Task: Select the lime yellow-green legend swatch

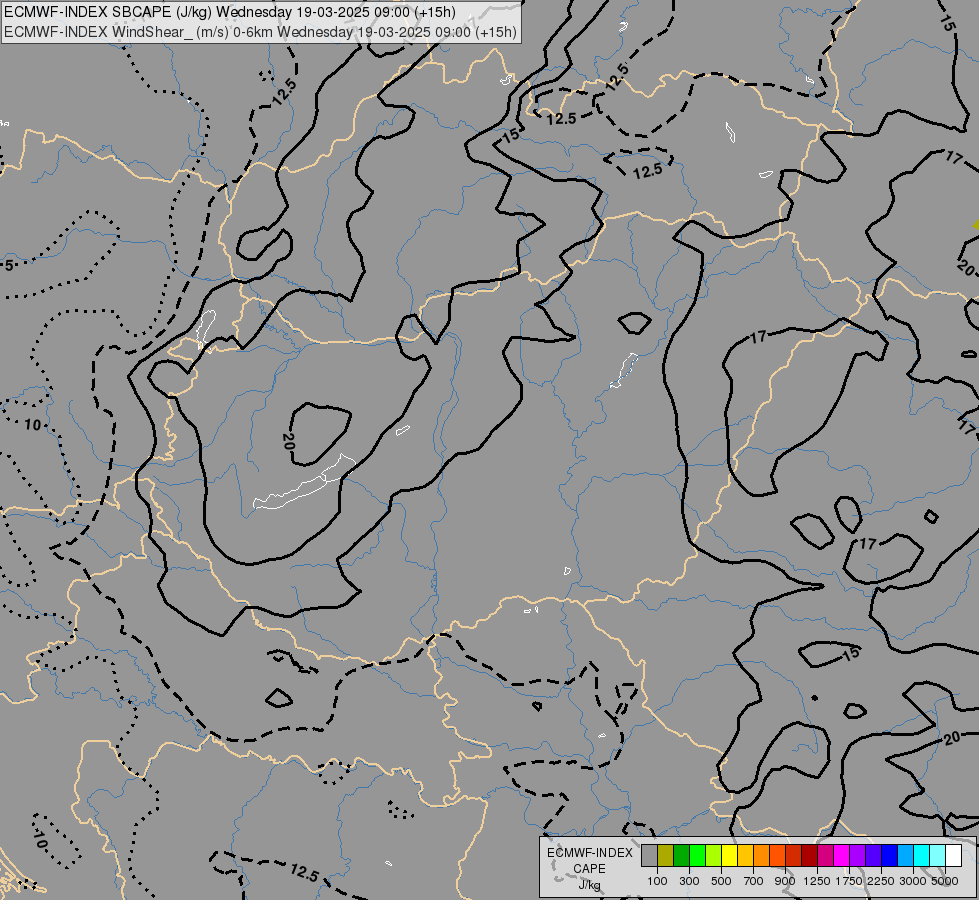Action: (x=714, y=855)
